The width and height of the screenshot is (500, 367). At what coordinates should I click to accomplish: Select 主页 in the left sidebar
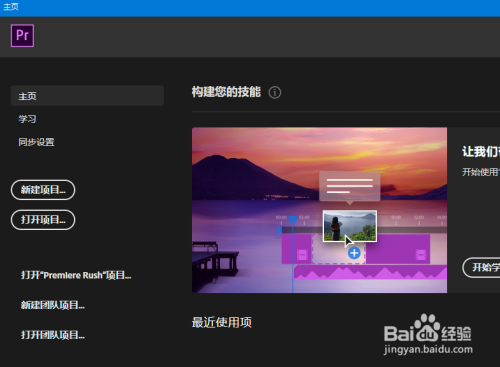pos(87,96)
